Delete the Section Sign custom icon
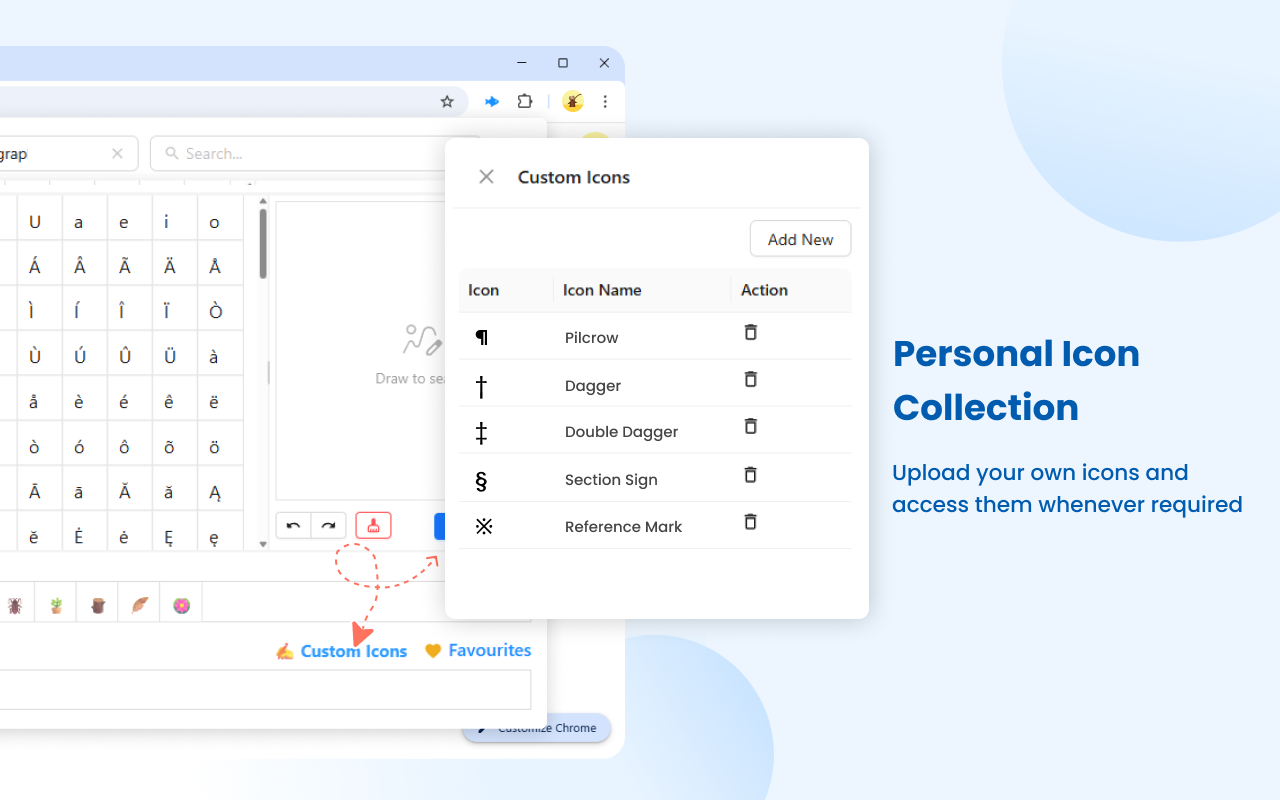Viewport: 1280px width, 800px height. (x=750, y=474)
